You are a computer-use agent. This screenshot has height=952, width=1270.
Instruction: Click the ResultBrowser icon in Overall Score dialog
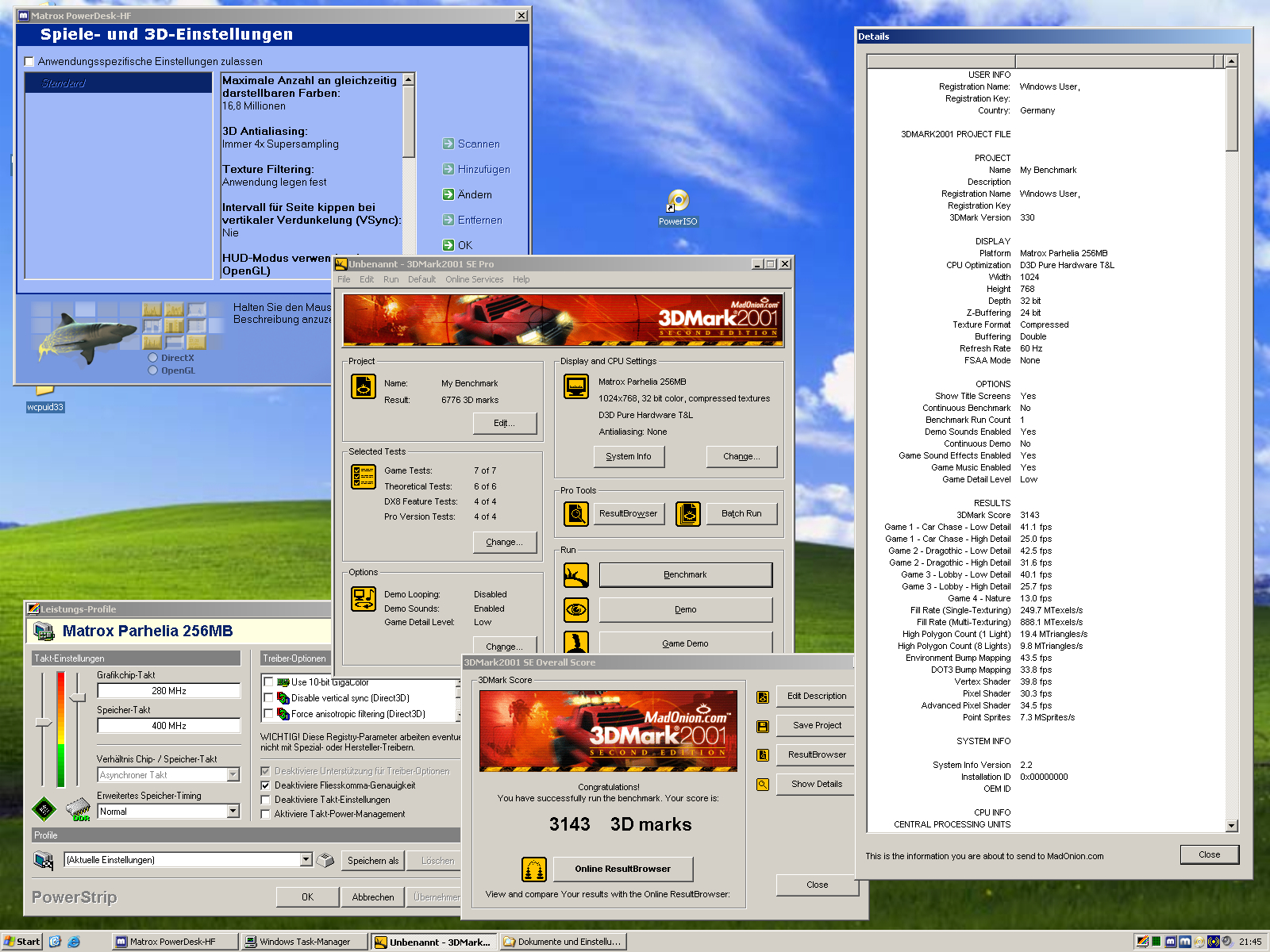763,755
